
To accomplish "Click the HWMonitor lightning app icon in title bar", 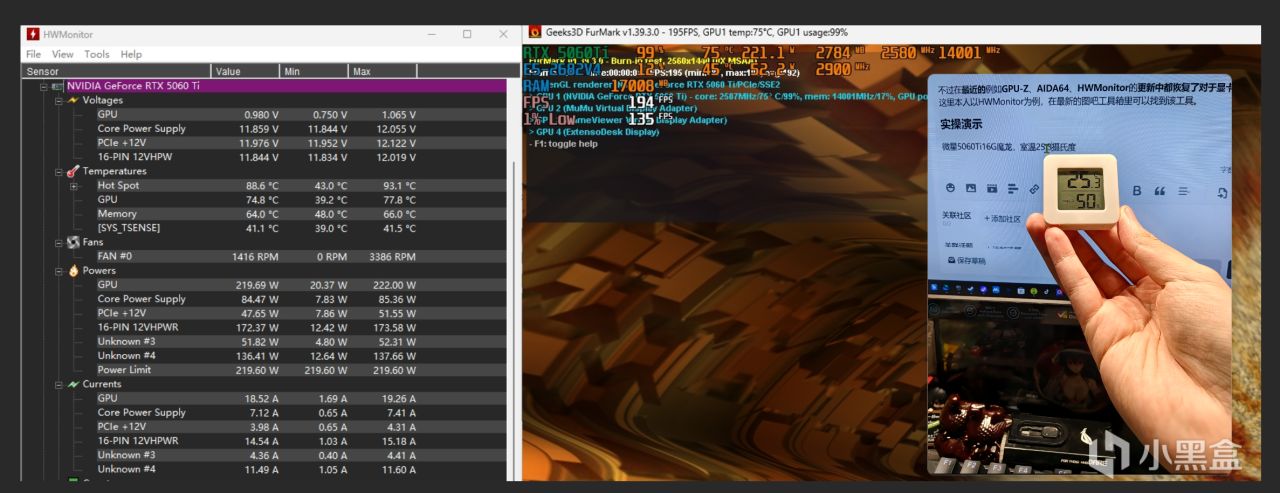I will (x=33, y=34).
